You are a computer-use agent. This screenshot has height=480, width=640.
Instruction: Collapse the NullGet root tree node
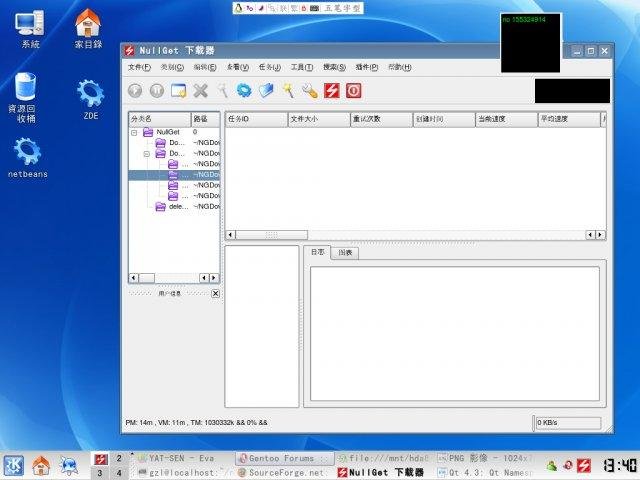(134, 133)
